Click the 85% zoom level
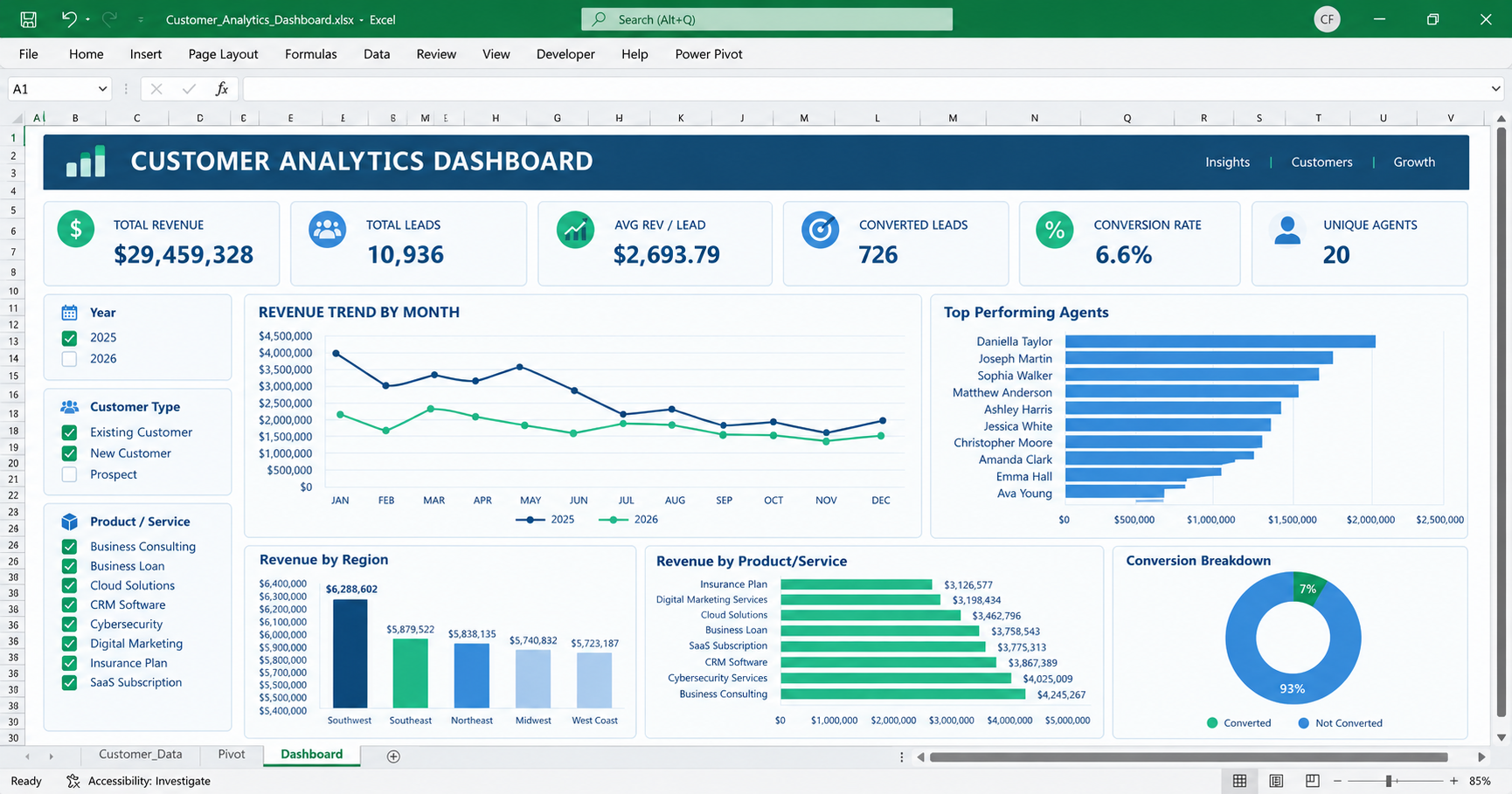1512x794 pixels. pyautogui.click(x=1480, y=781)
